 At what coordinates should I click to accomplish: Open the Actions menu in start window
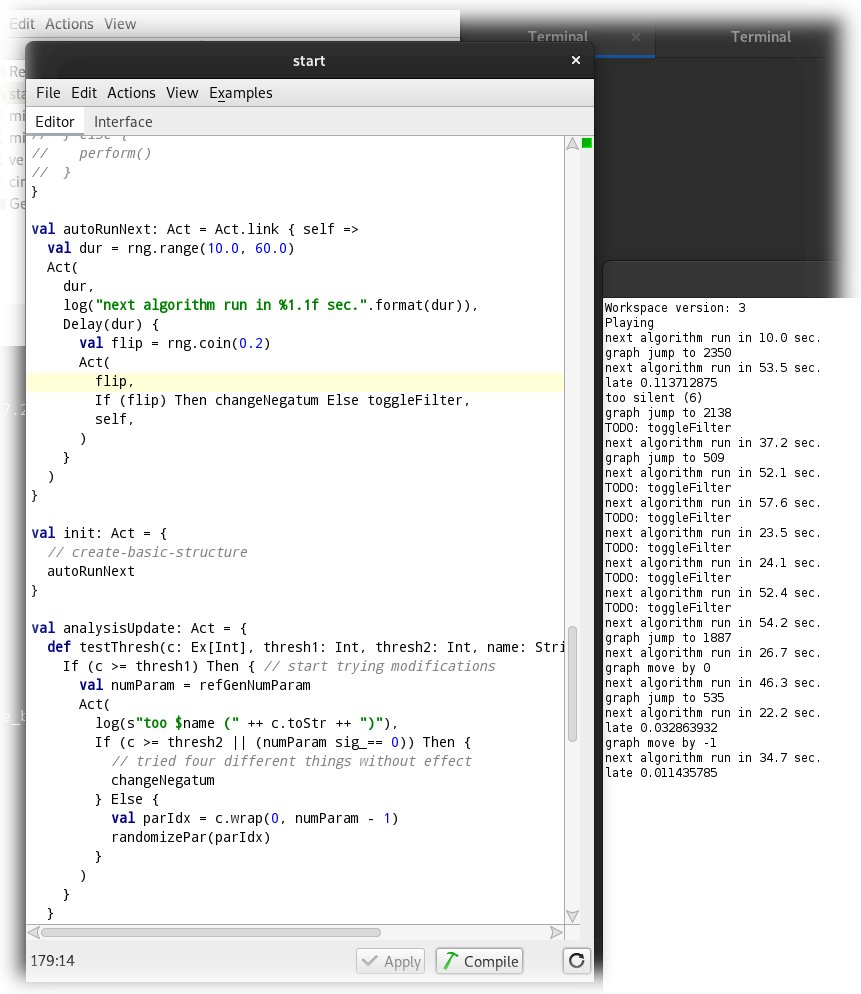[x=132, y=93]
